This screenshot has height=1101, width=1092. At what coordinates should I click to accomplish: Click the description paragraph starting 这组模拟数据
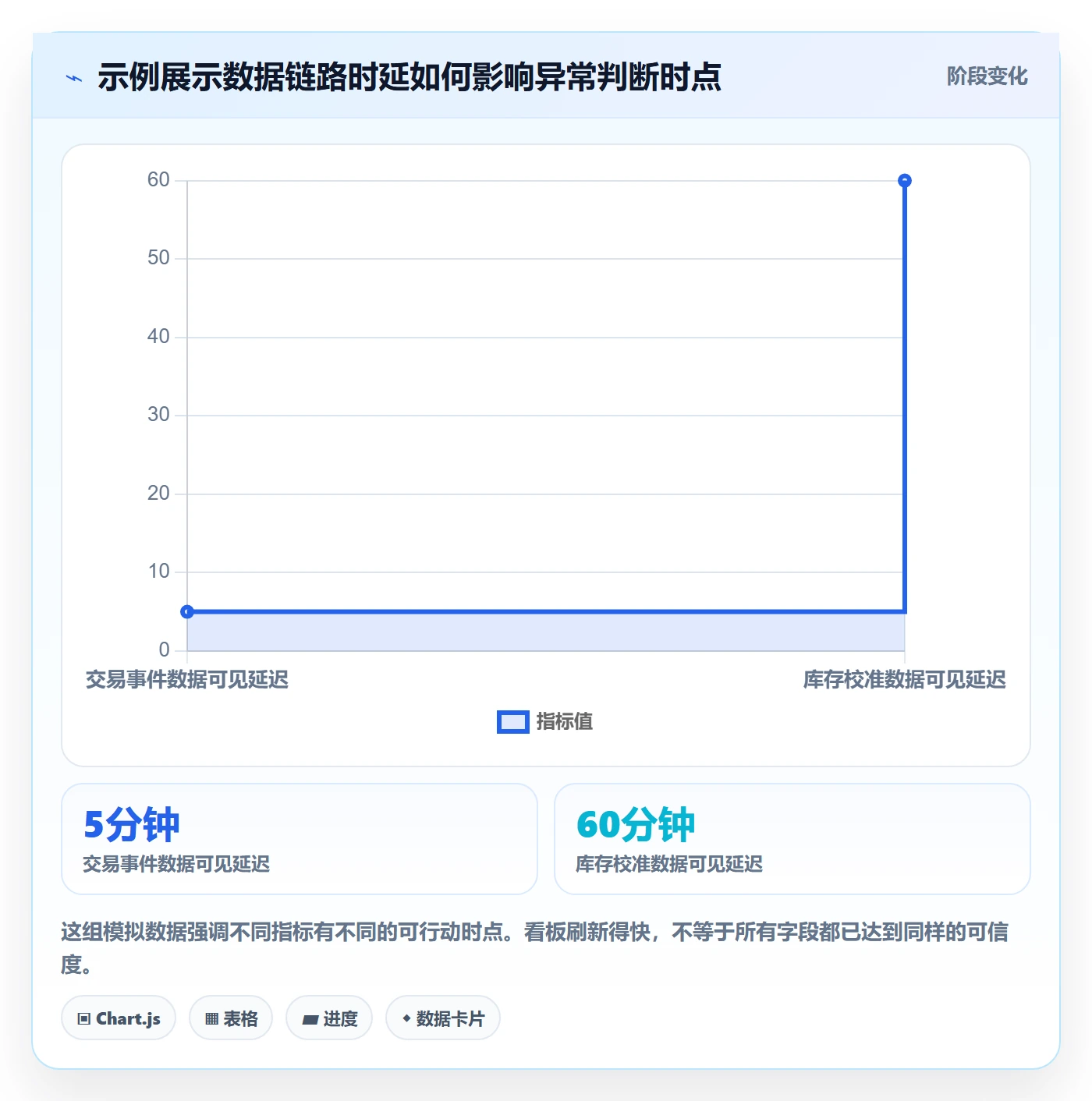535,948
